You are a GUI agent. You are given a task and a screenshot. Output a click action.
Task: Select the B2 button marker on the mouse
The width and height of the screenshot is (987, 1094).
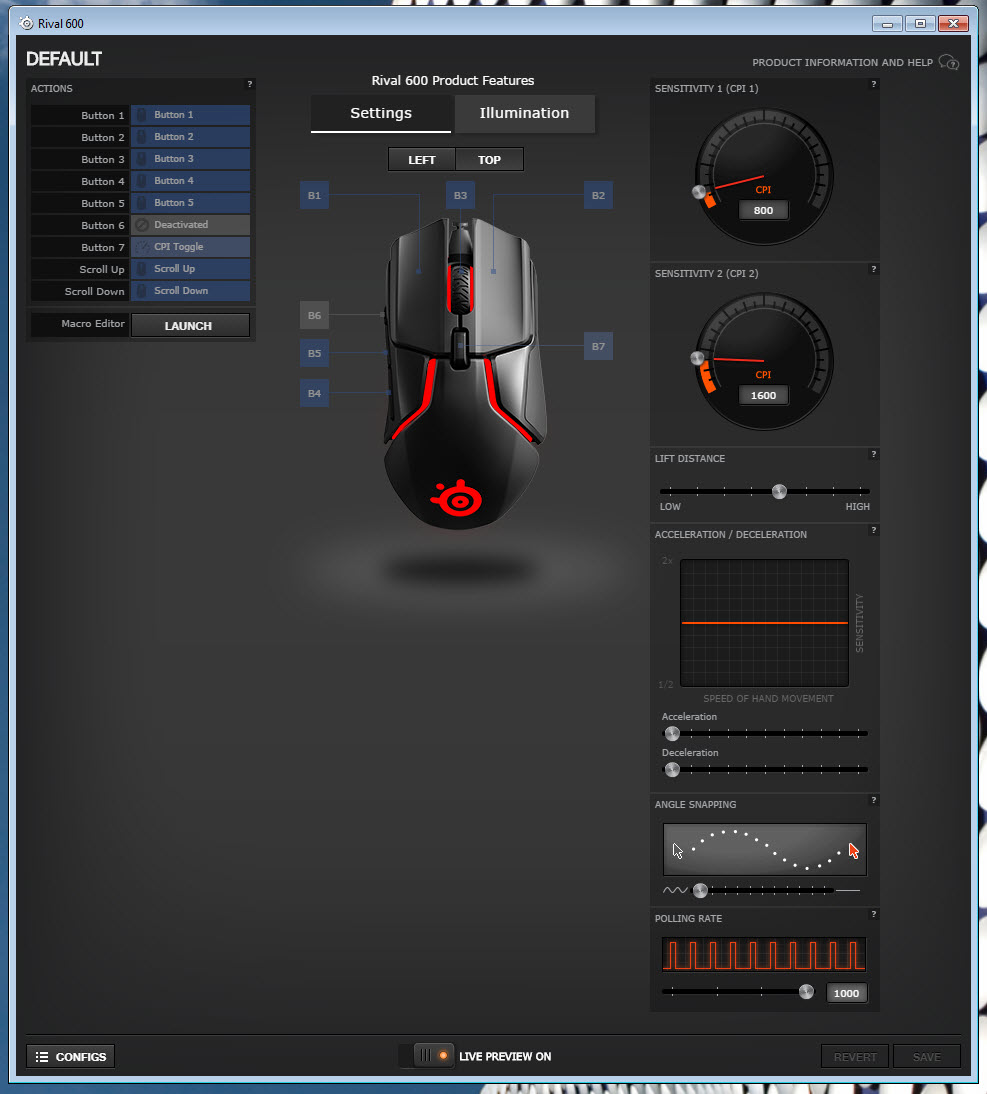[598, 195]
